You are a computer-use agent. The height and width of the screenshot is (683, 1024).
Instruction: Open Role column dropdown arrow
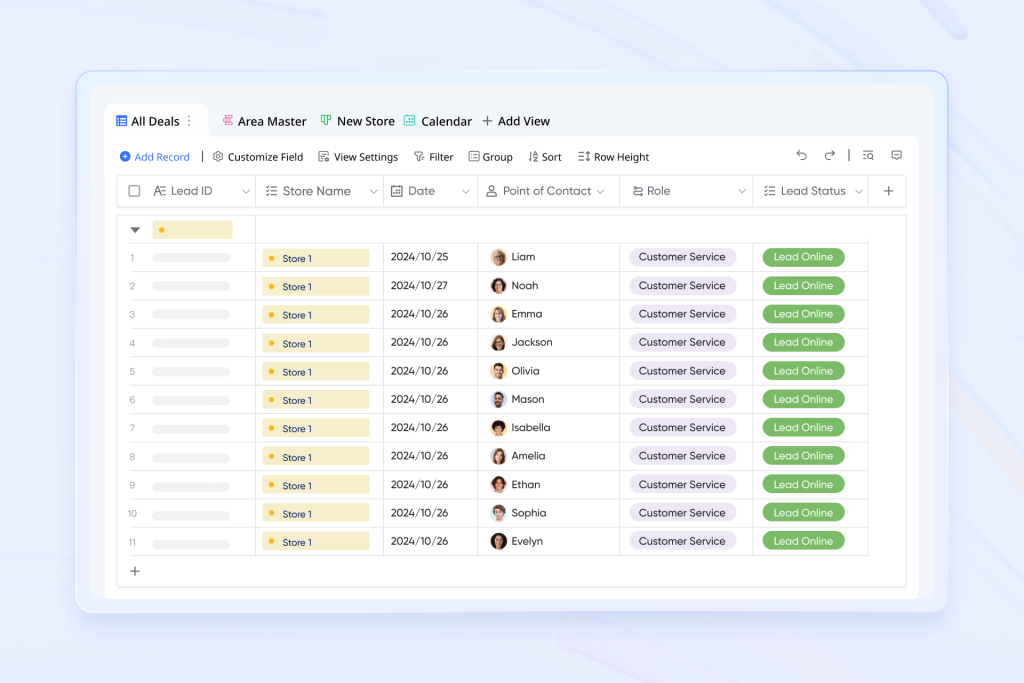pos(742,192)
